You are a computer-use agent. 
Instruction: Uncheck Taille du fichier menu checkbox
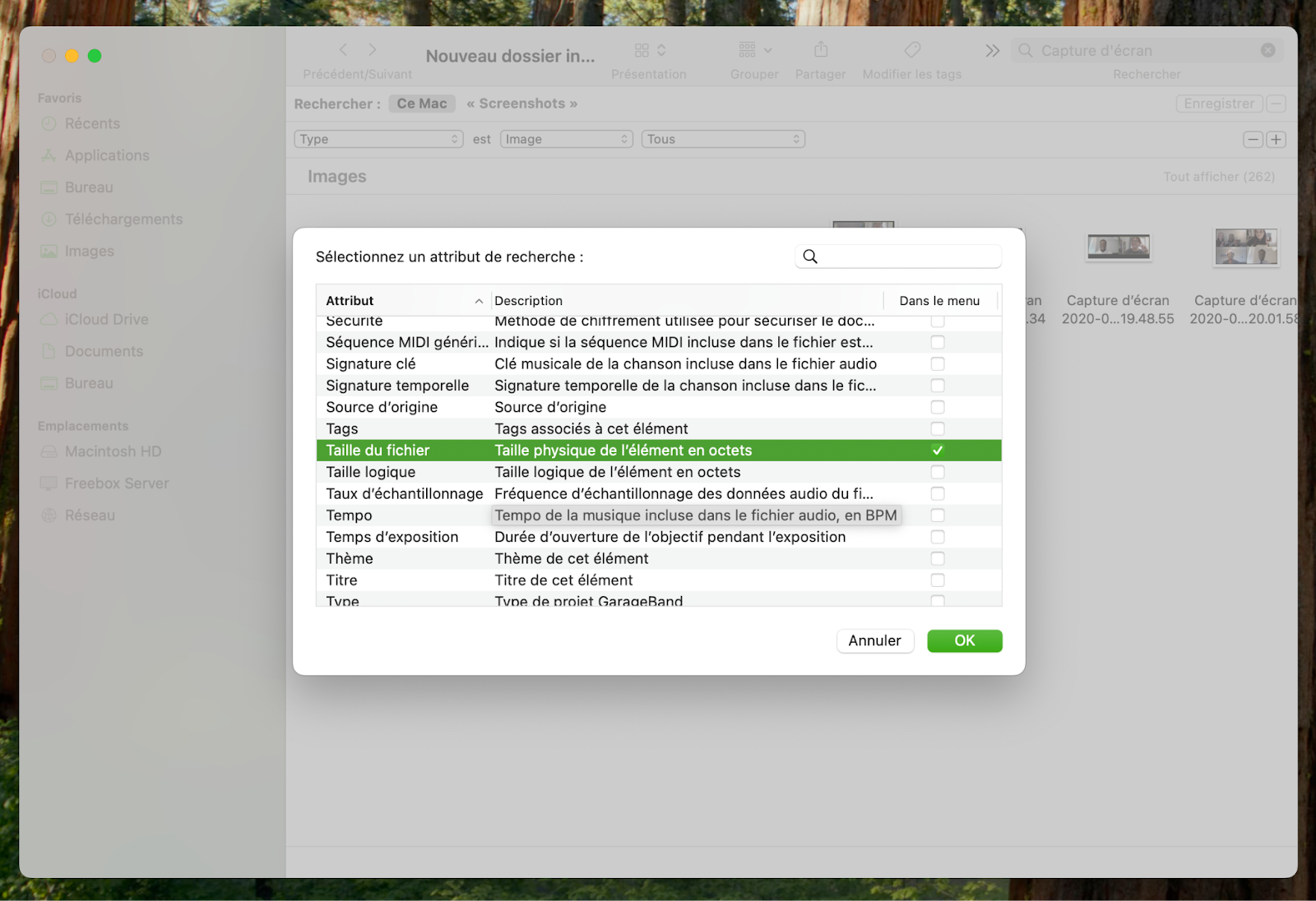[938, 450]
